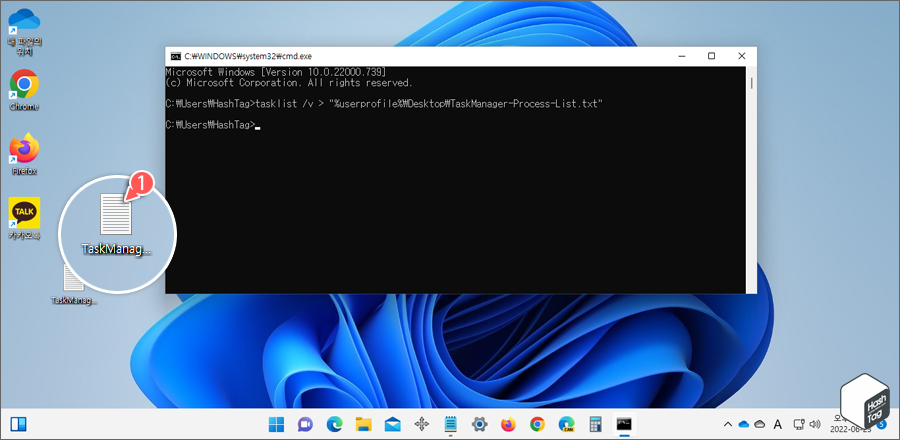Screen dimensions: 900x440
Task: Open Calculator from the taskbar
Action: pos(595,425)
